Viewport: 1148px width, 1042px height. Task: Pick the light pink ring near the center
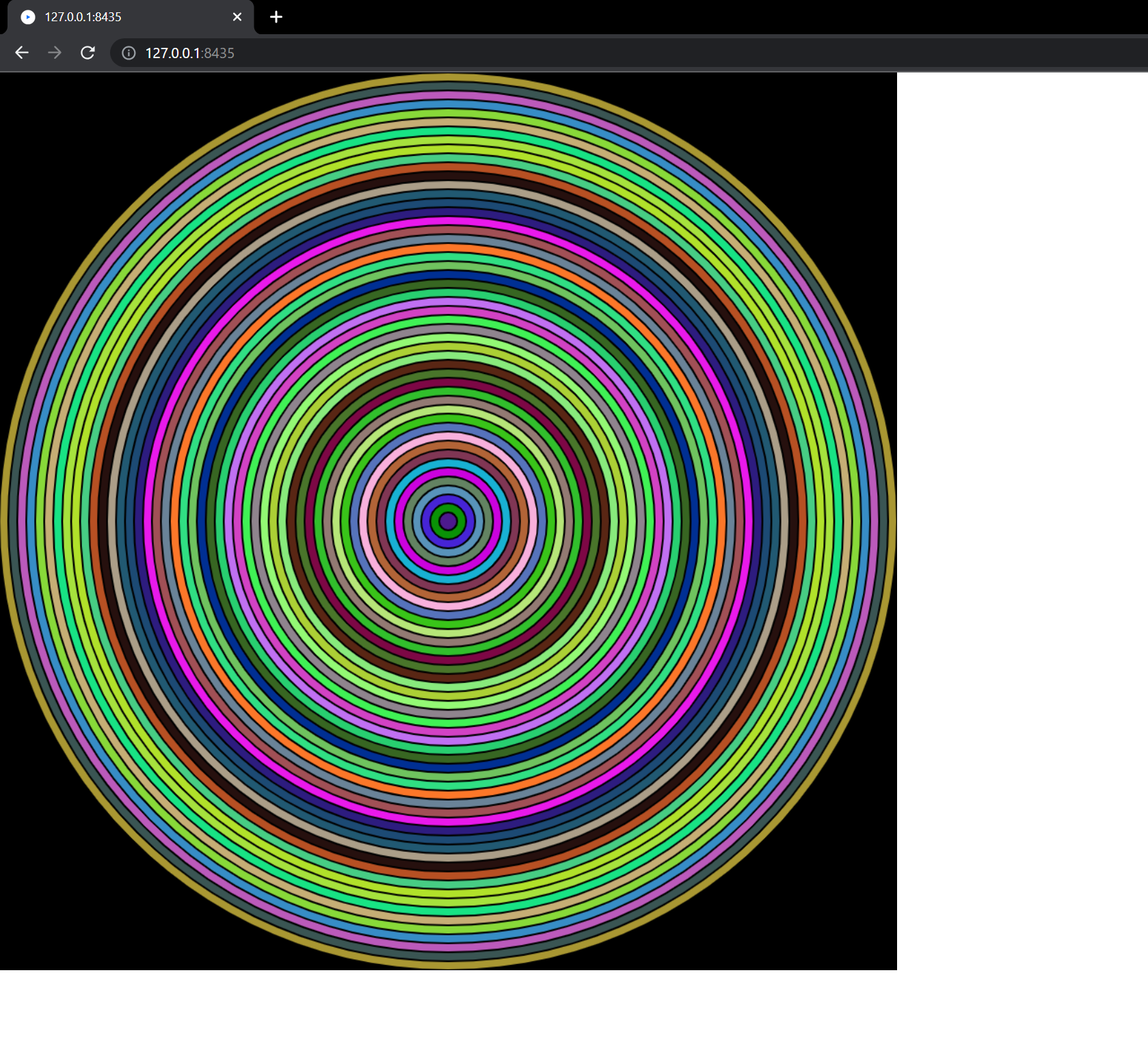pos(448,437)
